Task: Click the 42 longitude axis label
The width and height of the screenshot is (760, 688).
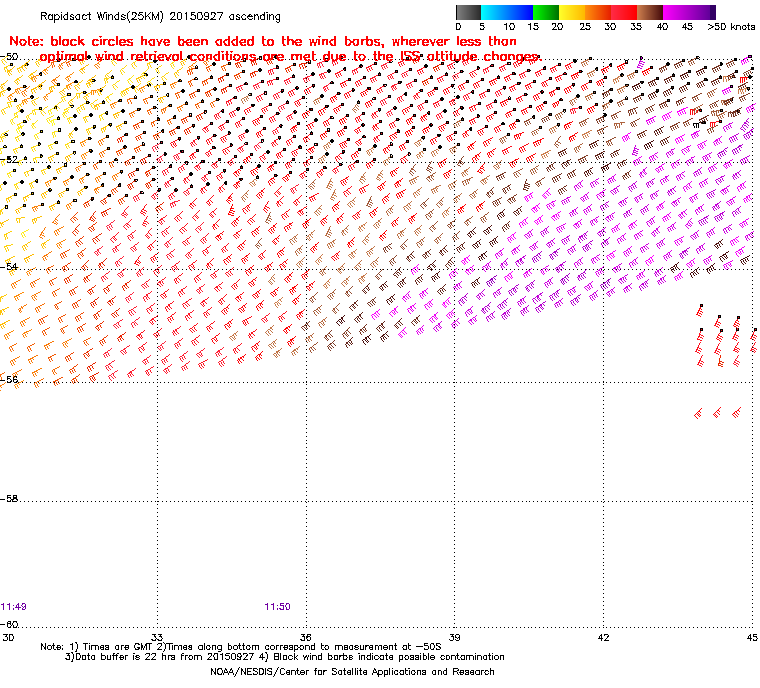Action: [x=603, y=637]
